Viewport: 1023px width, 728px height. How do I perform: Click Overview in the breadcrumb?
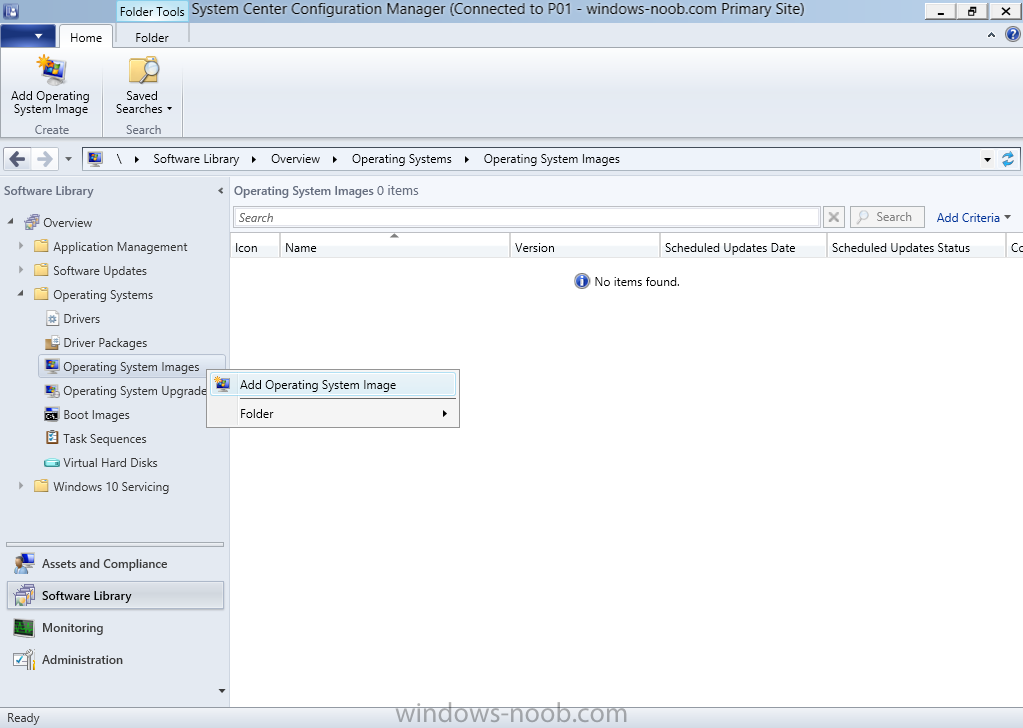tap(295, 159)
